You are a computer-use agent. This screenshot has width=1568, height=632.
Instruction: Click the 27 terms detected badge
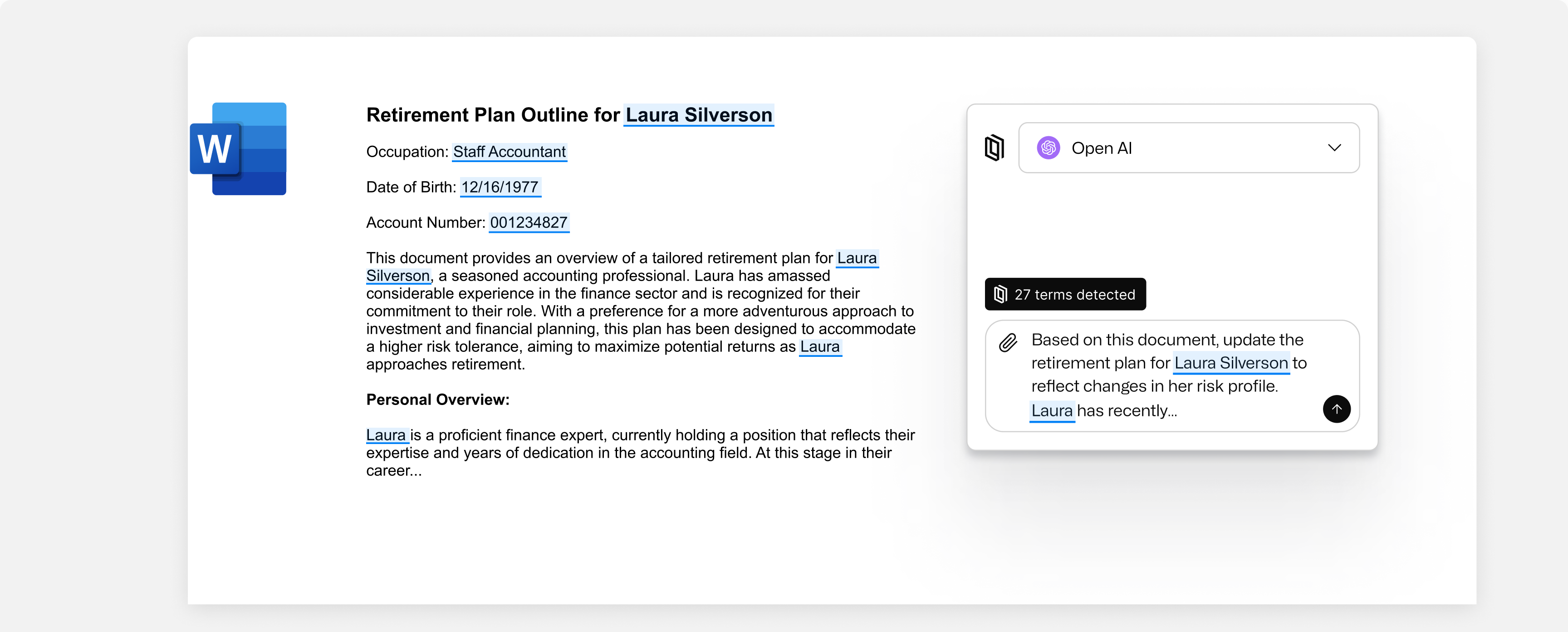tap(1064, 294)
